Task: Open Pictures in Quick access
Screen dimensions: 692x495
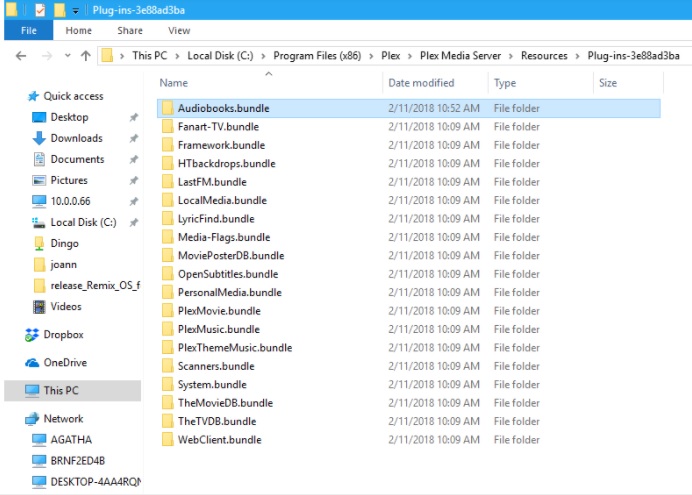Action: click(69, 180)
